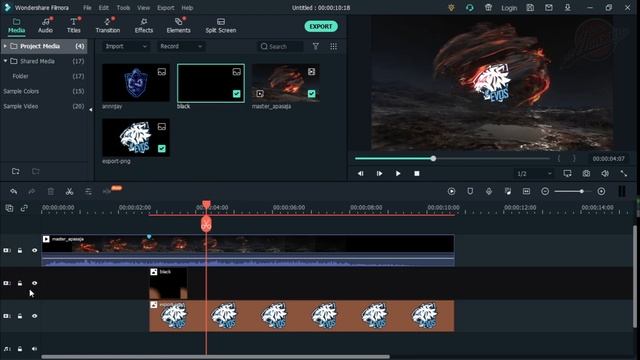
Task: Click the redo icon
Action: [x=32, y=191]
